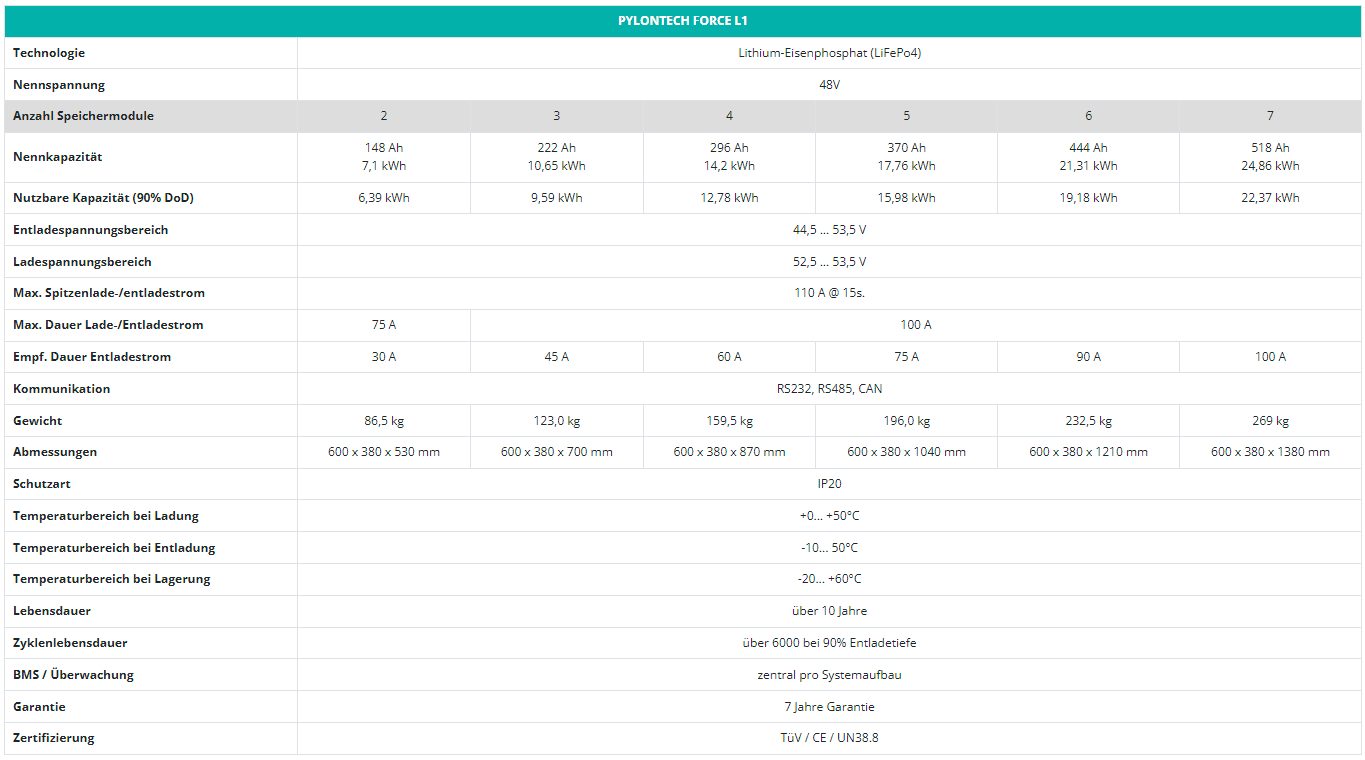The height and width of the screenshot is (760, 1365).
Task: Click the 100 A continuous current merged cell
Action: point(916,325)
